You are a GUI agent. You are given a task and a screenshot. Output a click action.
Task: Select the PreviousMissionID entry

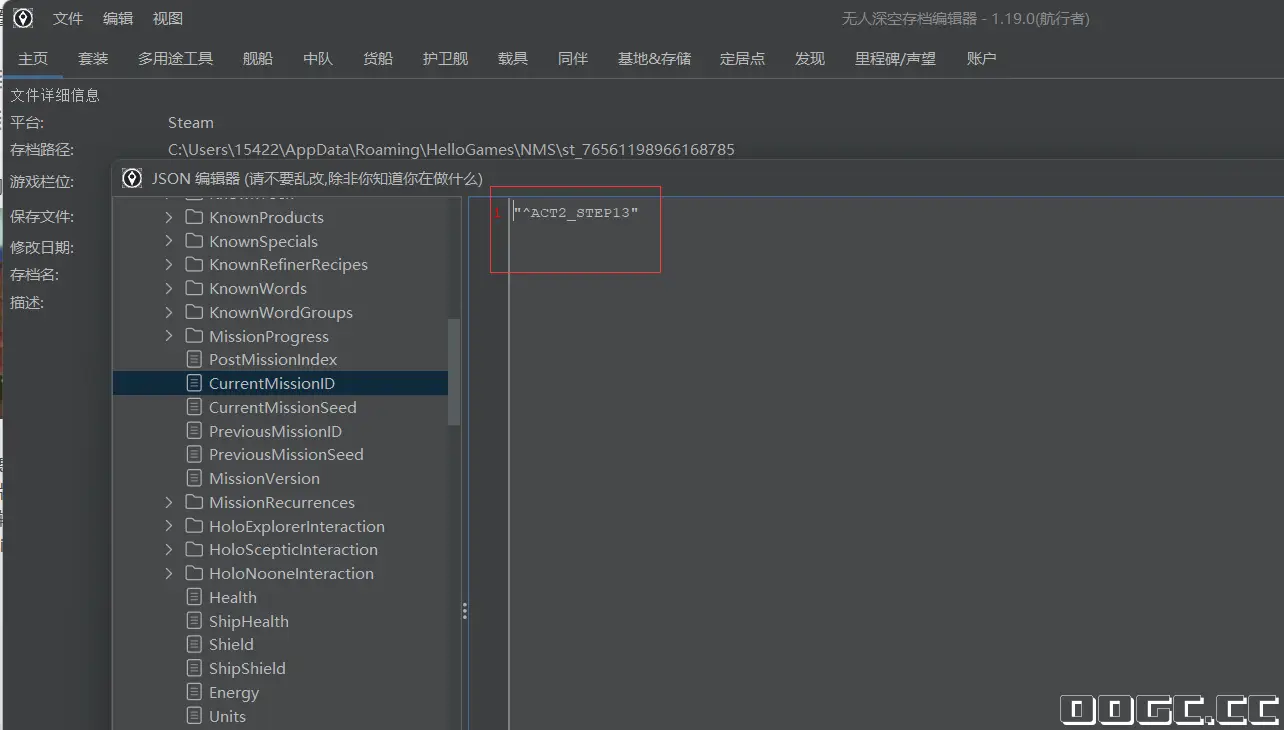[275, 431]
